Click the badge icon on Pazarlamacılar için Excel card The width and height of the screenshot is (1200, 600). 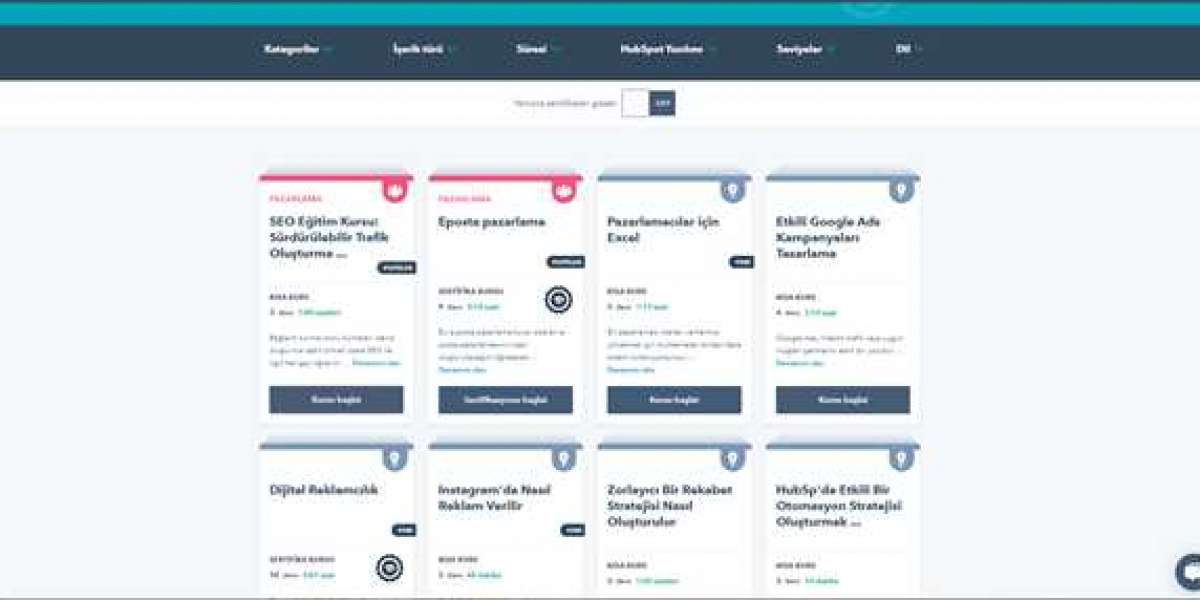tap(732, 190)
